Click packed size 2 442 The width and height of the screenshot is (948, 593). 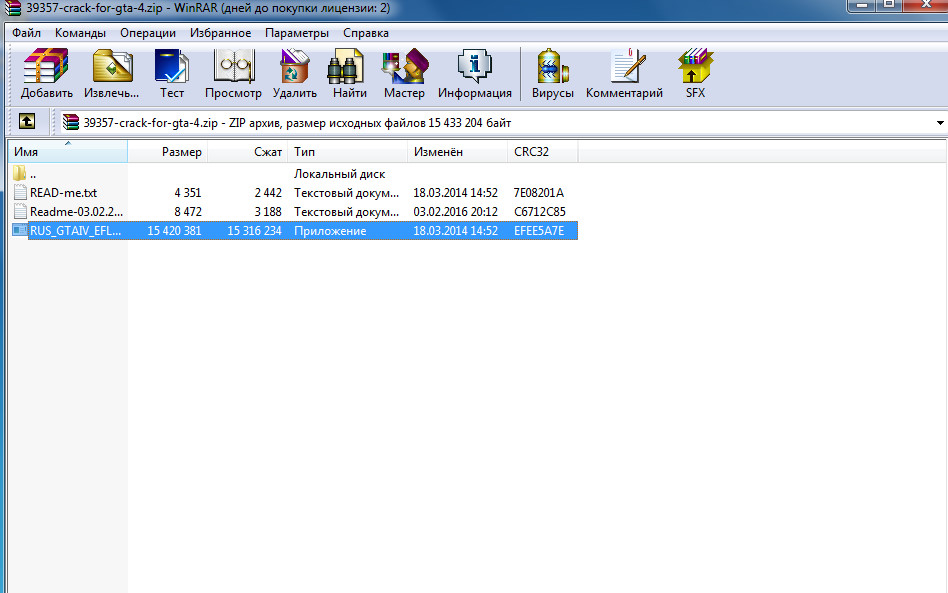(x=268, y=193)
